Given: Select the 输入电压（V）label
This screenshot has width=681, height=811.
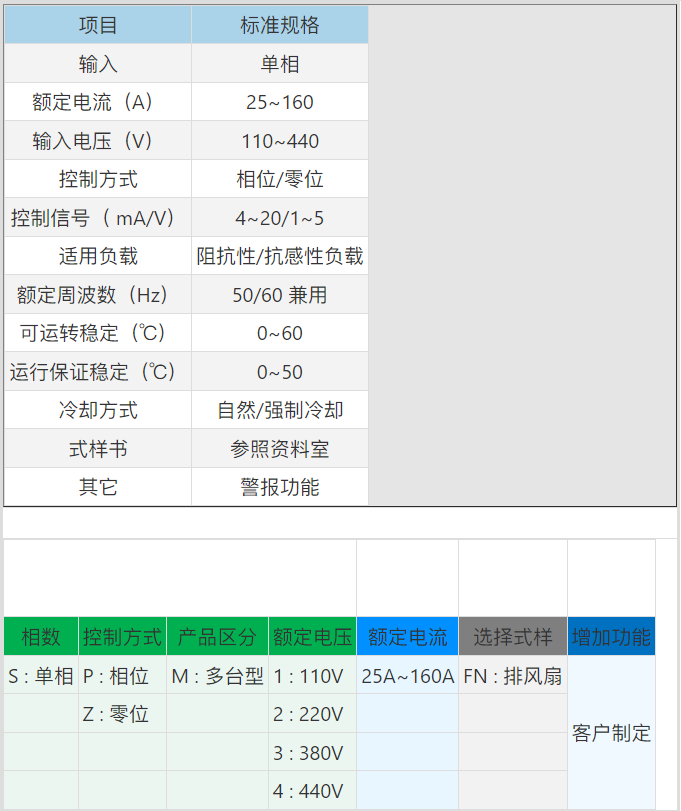Looking at the screenshot, I should (x=98, y=141).
